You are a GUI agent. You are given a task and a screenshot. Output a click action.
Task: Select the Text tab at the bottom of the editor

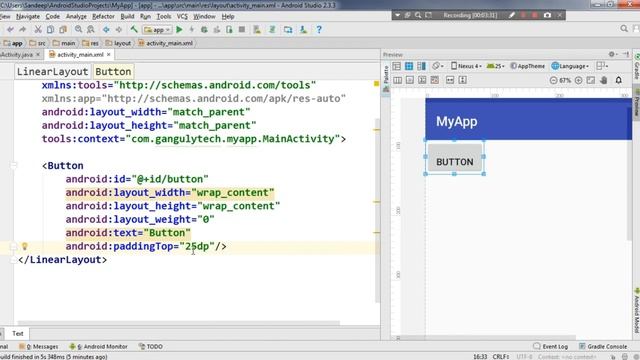pos(18,333)
